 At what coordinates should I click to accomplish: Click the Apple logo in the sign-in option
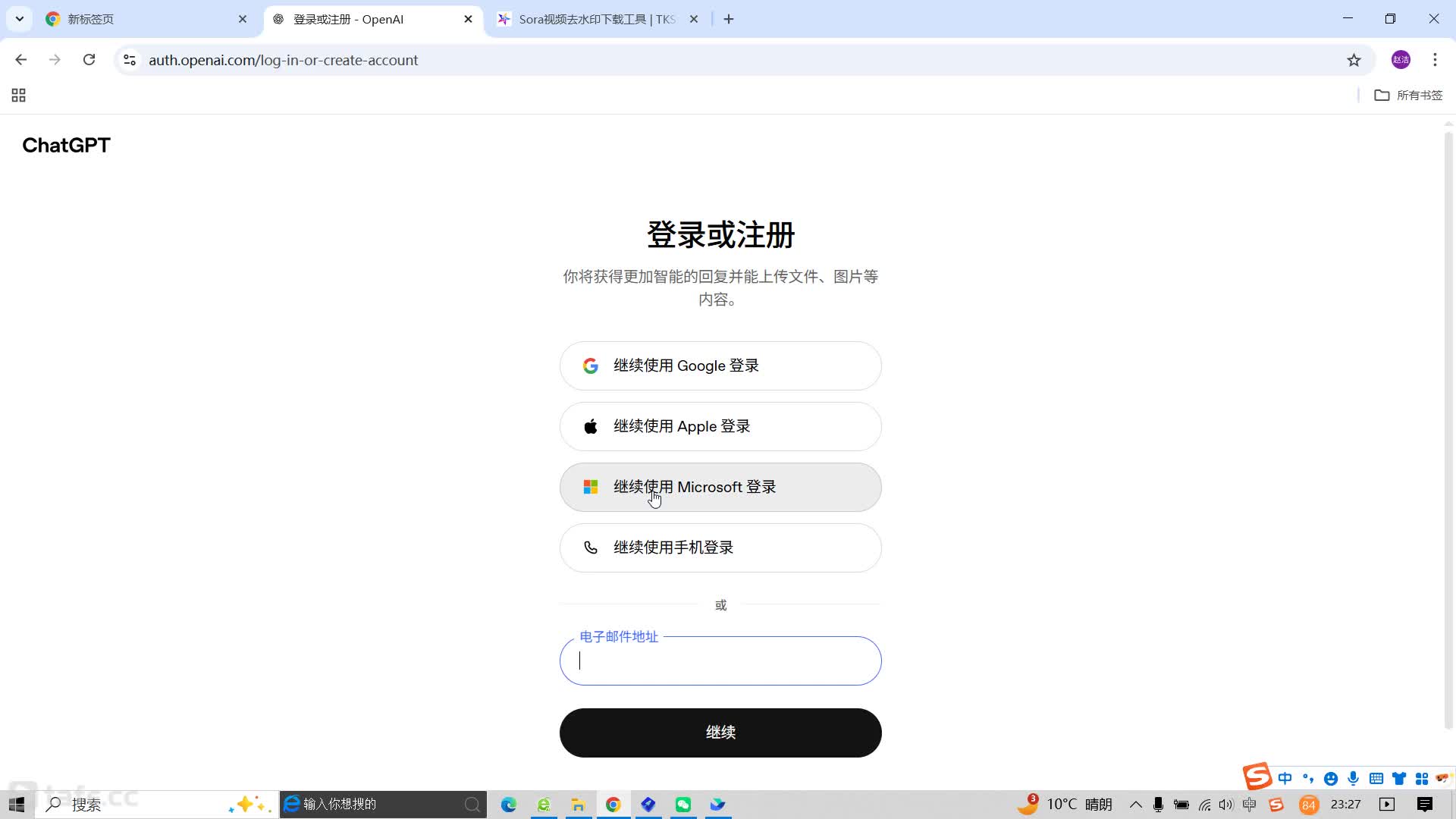click(x=591, y=426)
